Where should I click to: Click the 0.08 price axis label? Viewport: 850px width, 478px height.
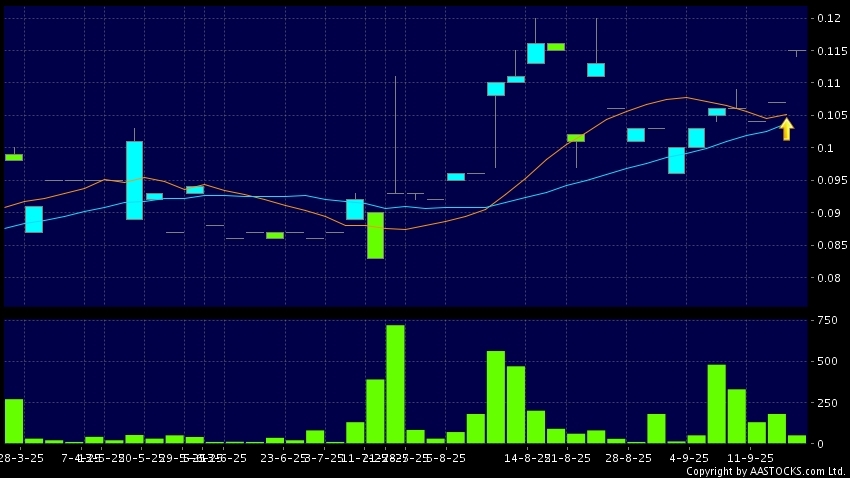(829, 277)
